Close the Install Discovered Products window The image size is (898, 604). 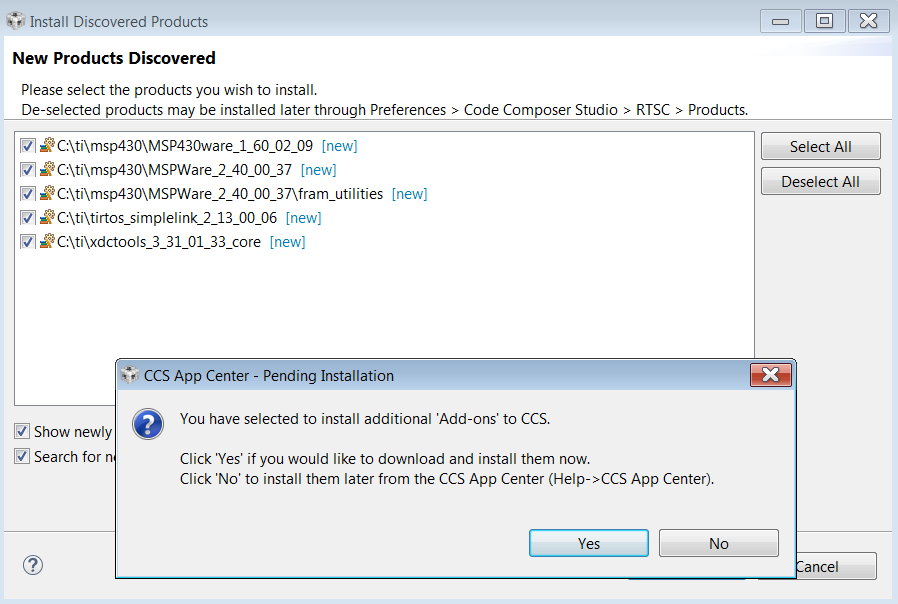click(x=868, y=21)
